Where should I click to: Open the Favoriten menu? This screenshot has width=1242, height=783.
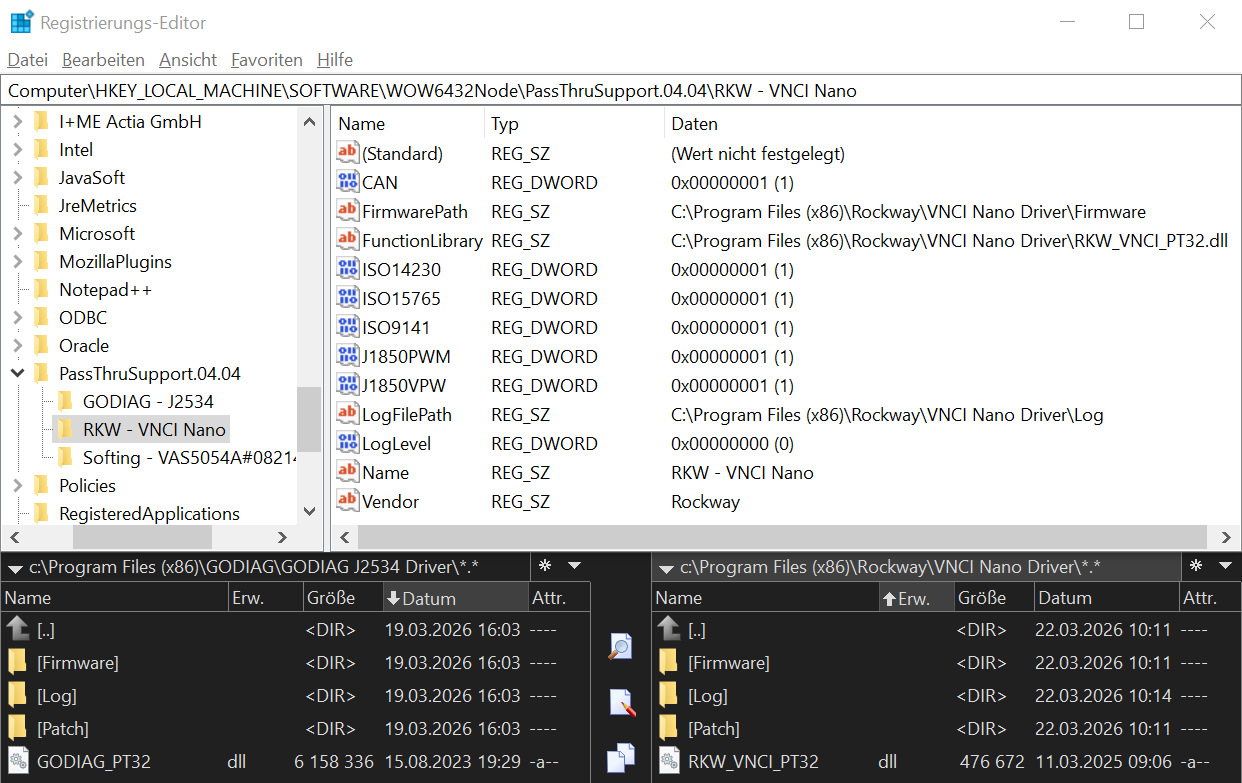[267, 60]
